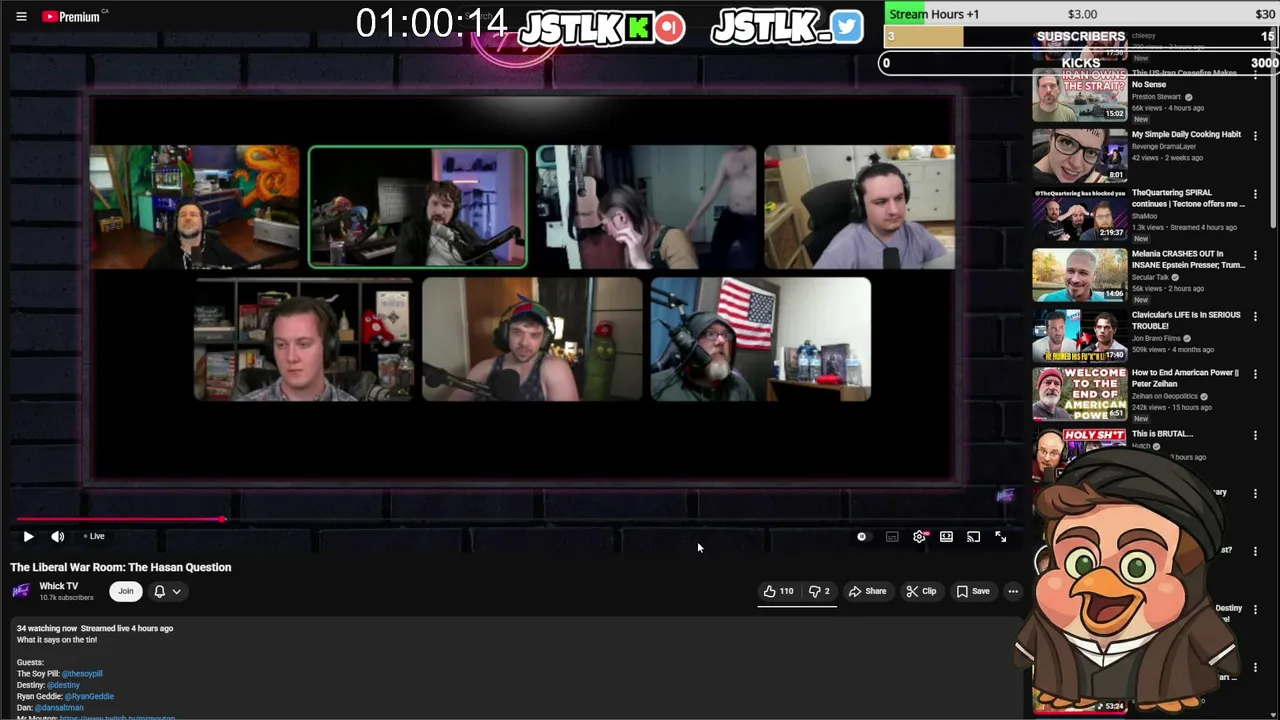
Task: Enter full screen mode
Action: pyautogui.click(x=1000, y=537)
